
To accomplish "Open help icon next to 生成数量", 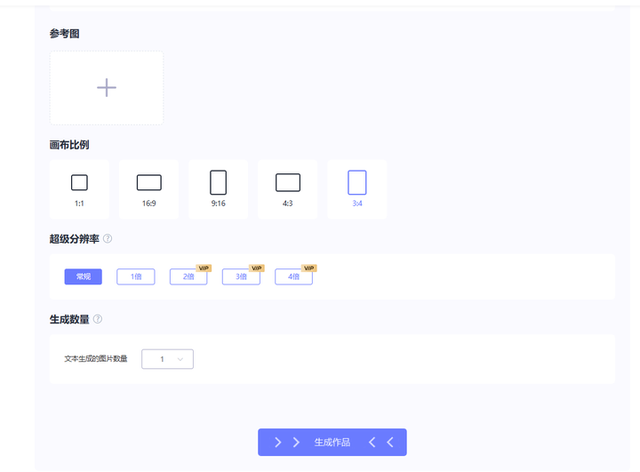I will (x=98, y=319).
